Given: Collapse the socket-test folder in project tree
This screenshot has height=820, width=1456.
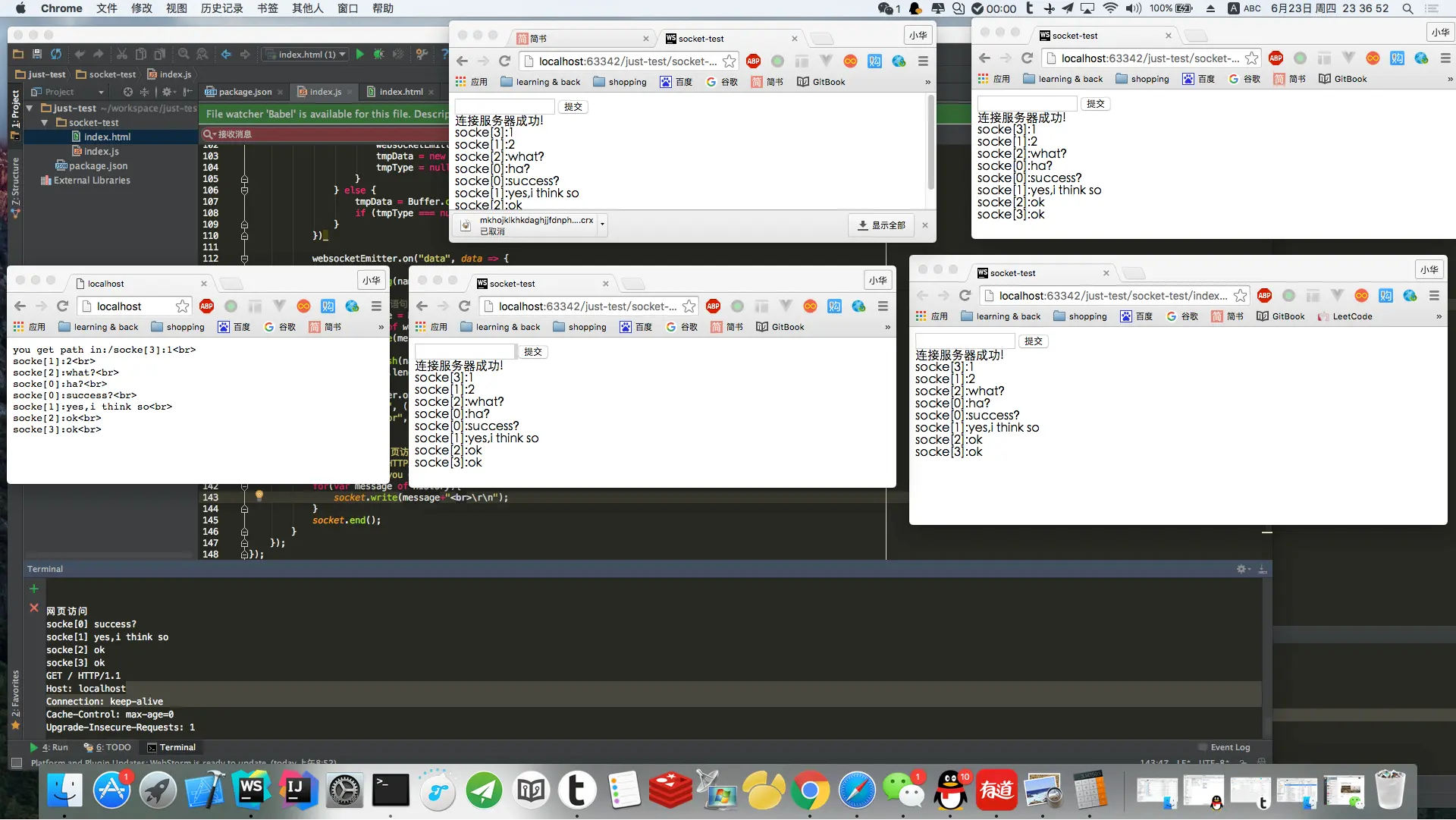Looking at the screenshot, I should click(44, 122).
